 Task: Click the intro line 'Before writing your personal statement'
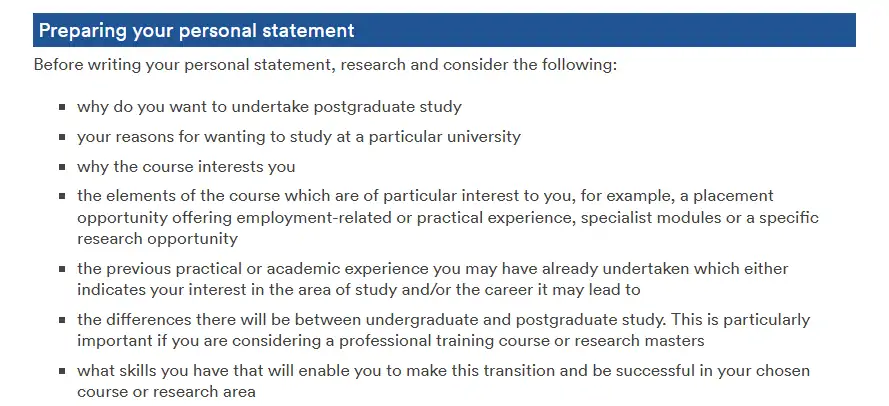325,65
